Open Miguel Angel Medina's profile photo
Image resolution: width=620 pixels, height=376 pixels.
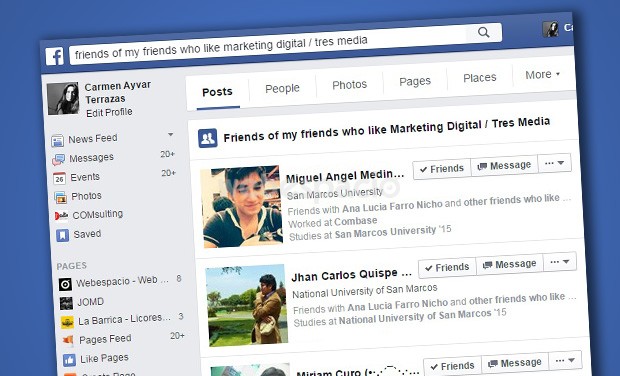(242, 206)
